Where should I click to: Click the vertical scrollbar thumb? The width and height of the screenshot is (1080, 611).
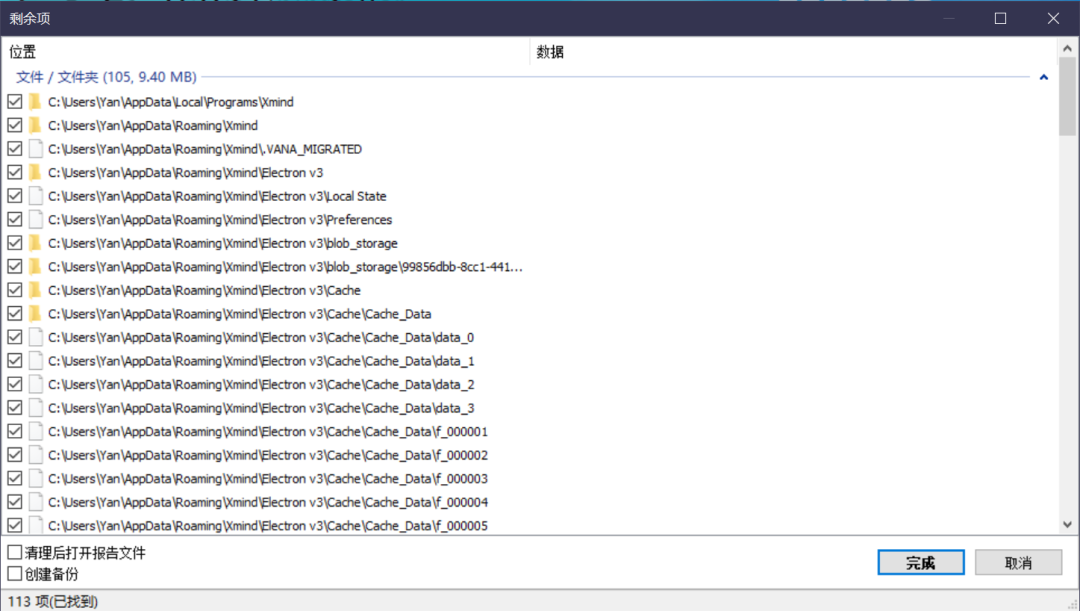(x=1067, y=96)
